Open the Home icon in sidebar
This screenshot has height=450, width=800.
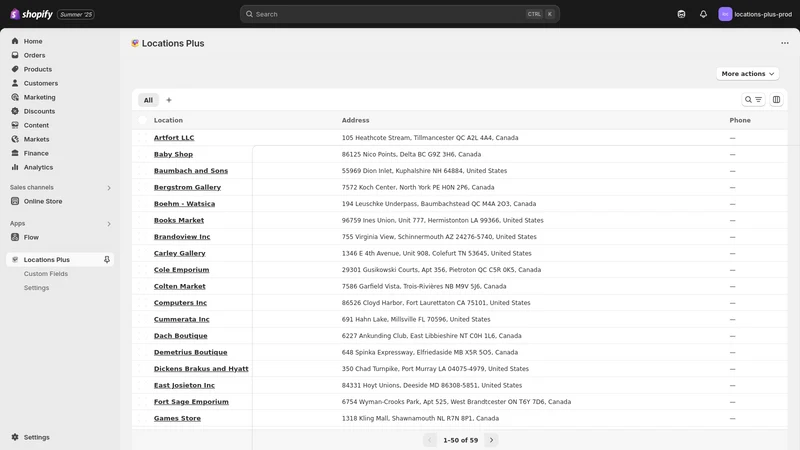[15, 41]
